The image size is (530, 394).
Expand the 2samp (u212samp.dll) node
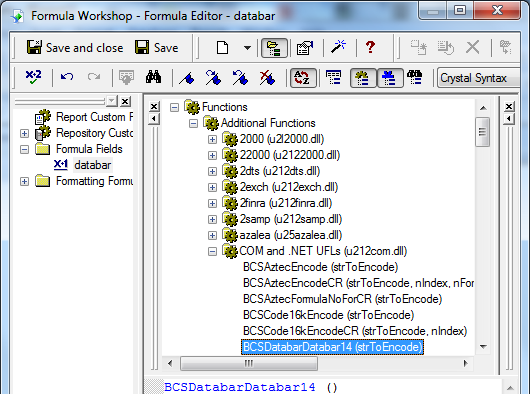click(x=212, y=219)
